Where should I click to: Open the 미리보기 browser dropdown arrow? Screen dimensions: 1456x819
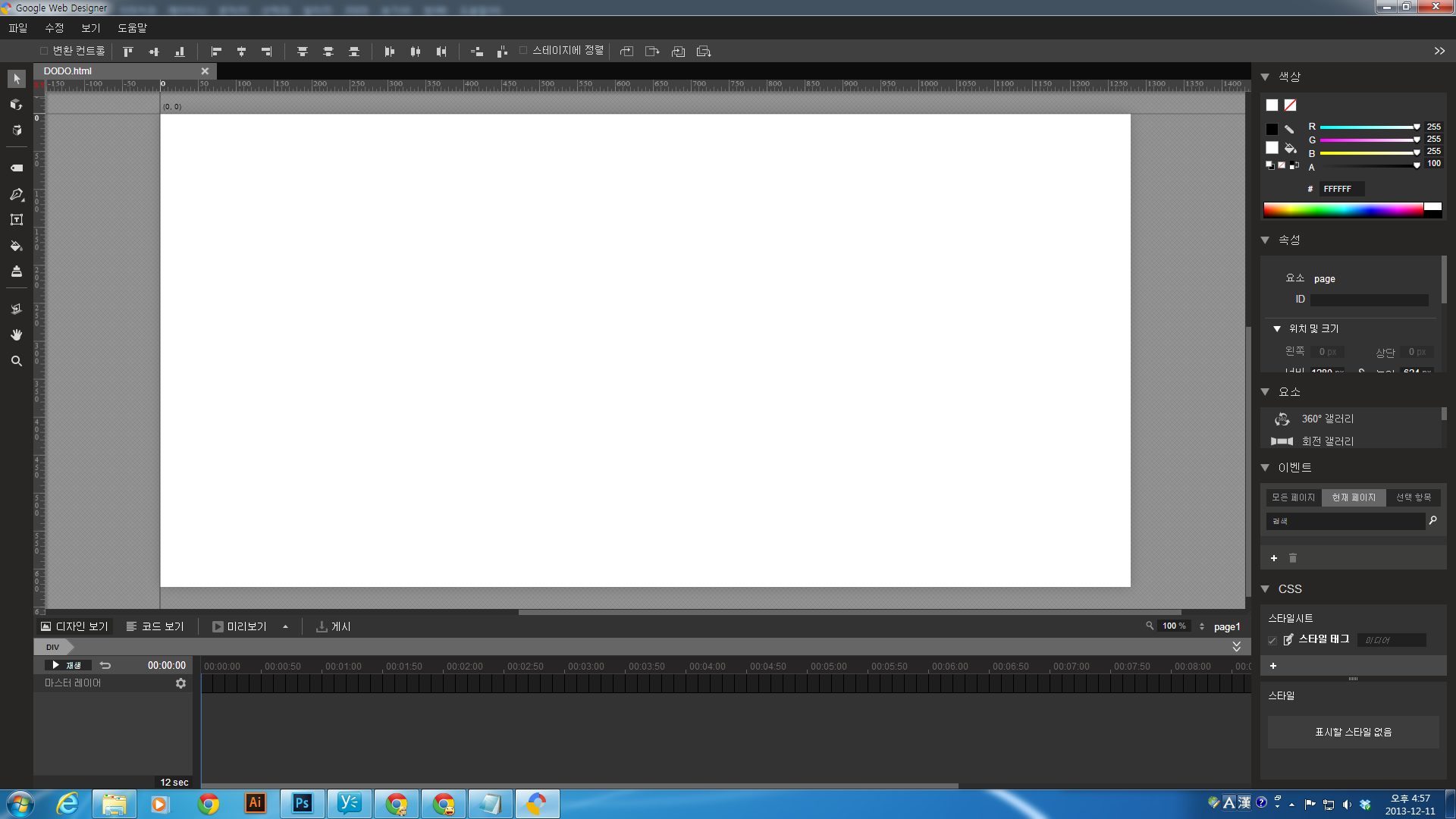coord(285,626)
